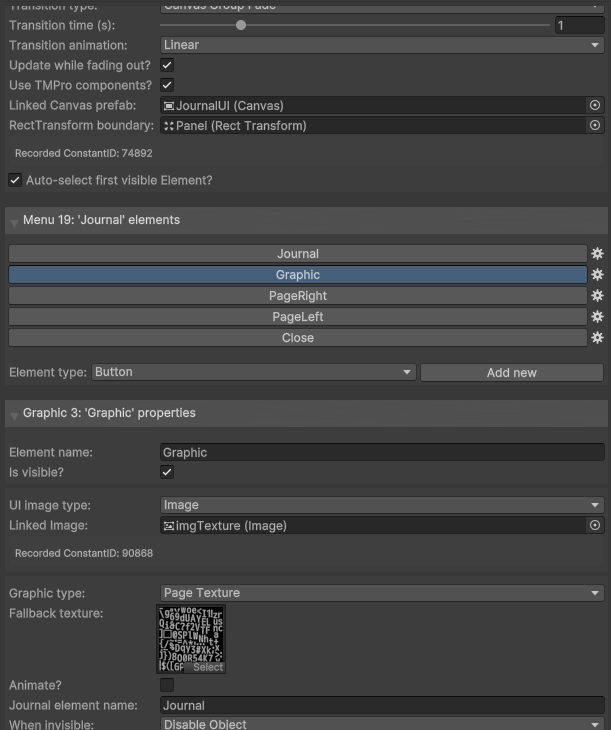Open the When invisible dropdown

point(382,724)
